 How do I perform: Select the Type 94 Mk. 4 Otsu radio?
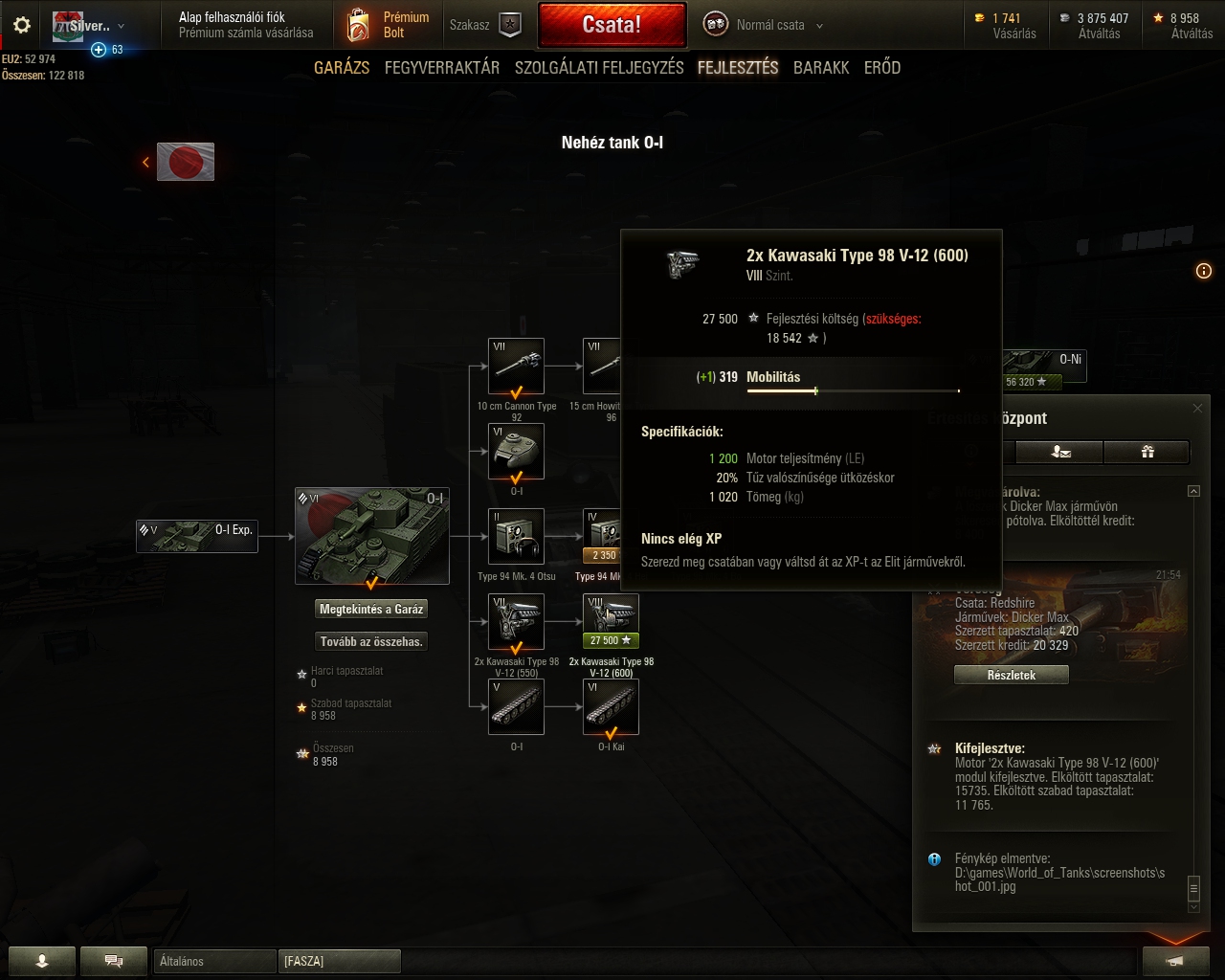pos(517,536)
